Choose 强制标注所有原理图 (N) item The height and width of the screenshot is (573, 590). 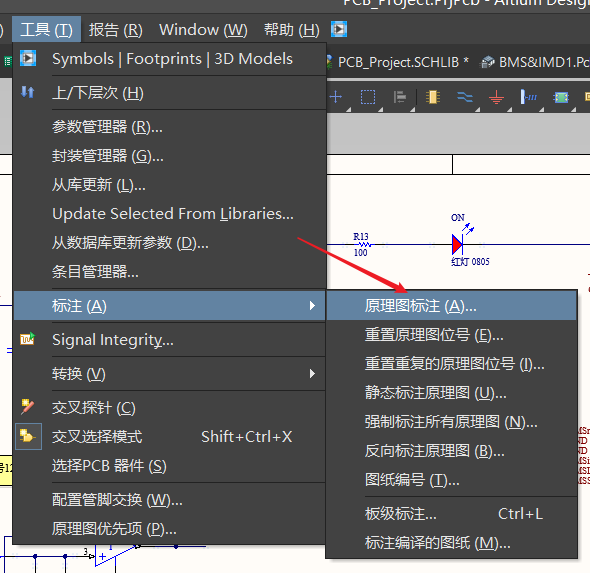point(452,421)
